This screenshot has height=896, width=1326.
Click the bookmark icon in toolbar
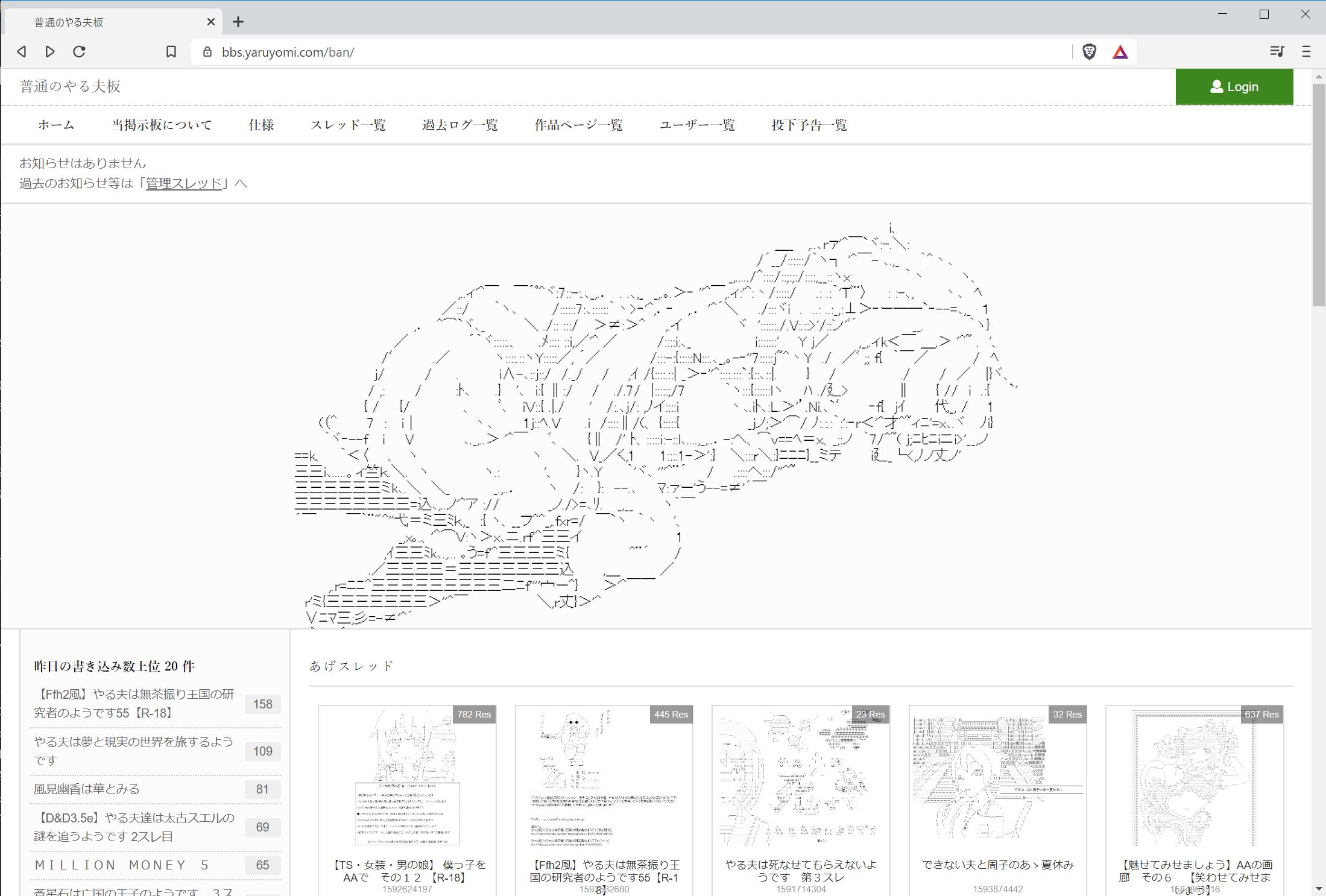(x=171, y=52)
